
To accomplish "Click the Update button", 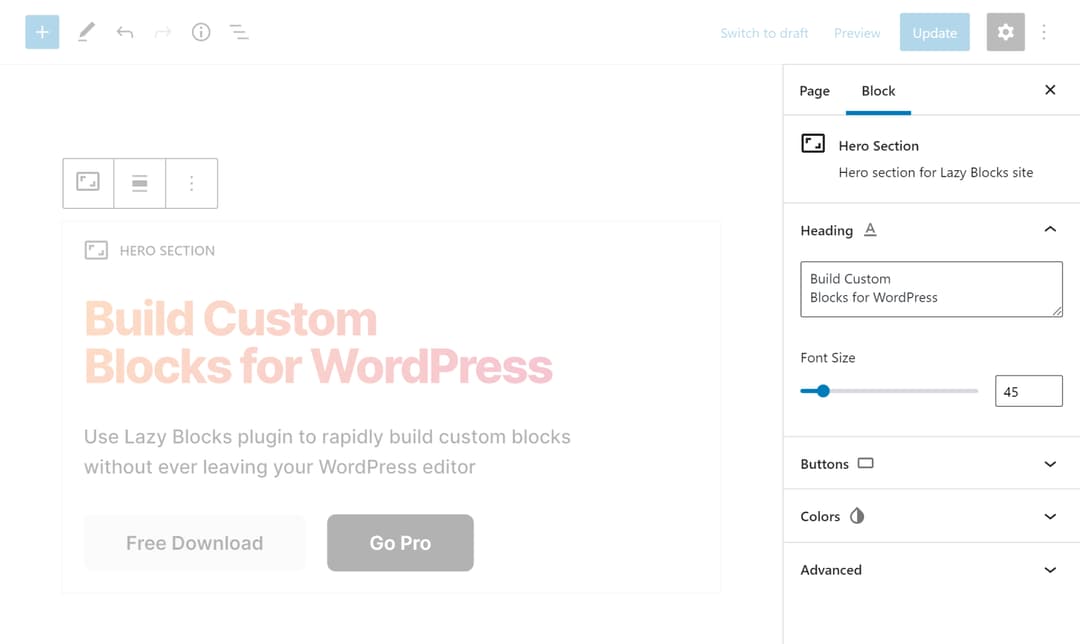I will point(934,31).
